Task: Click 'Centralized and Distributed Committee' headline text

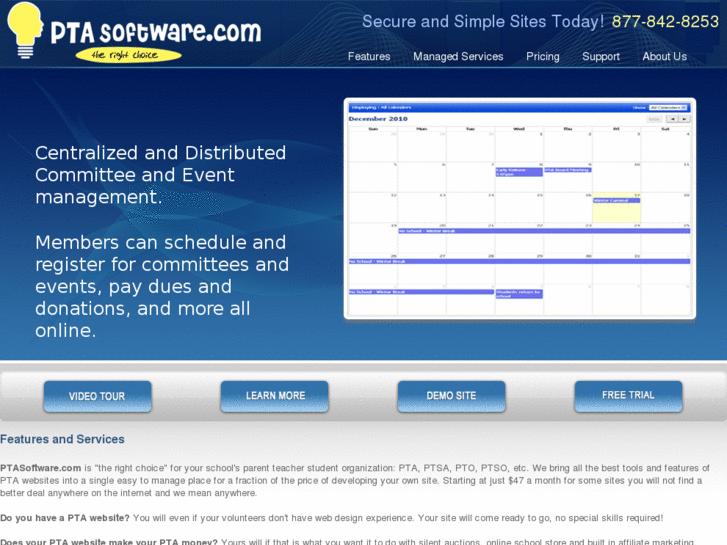Action: pos(160,175)
